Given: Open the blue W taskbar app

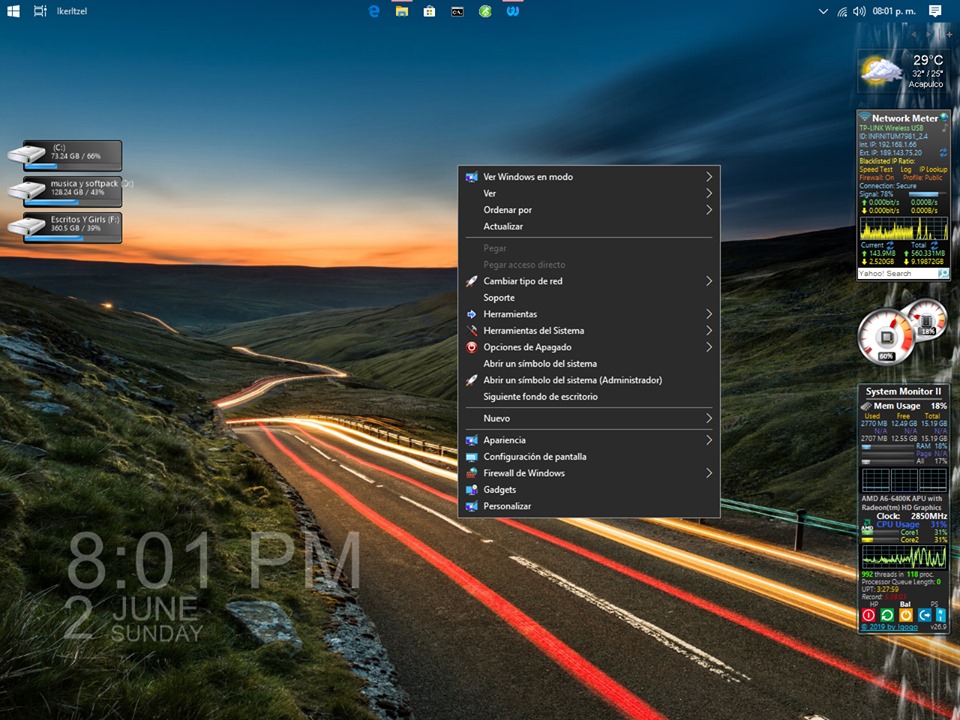Looking at the screenshot, I should click(x=513, y=11).
